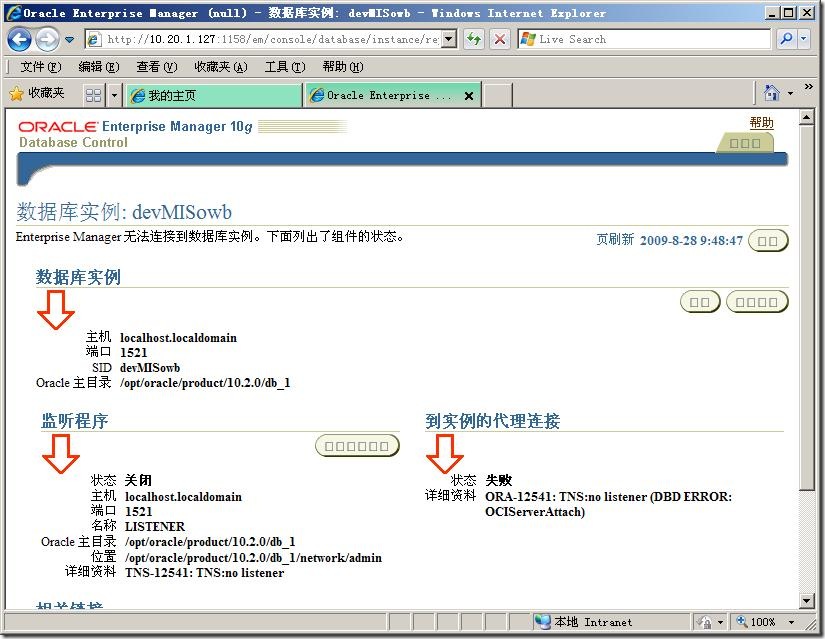Open the tab list dropdown arrow
Image resolution: width=825 pixels, height=639 pixels.
(x=114, y=95)
